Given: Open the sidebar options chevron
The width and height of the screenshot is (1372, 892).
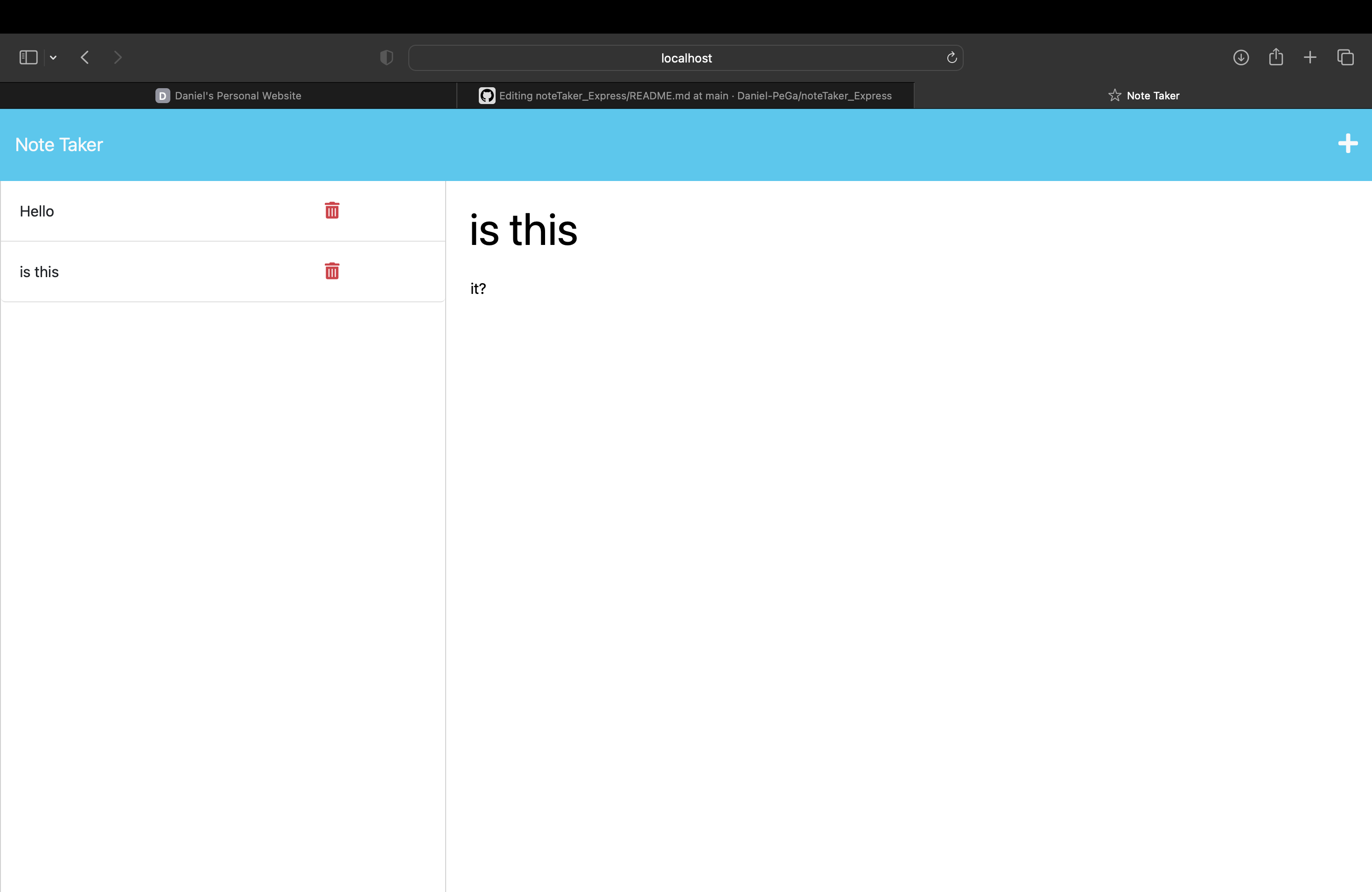Looking at the screenshot, I should tap(53, 58).
